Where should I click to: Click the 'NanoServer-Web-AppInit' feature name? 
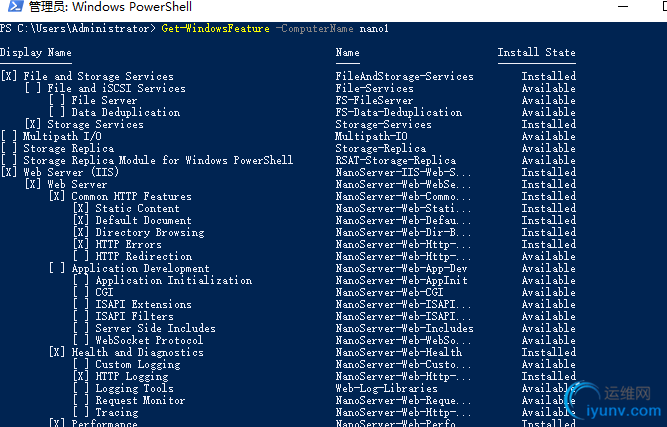point(402,280)
